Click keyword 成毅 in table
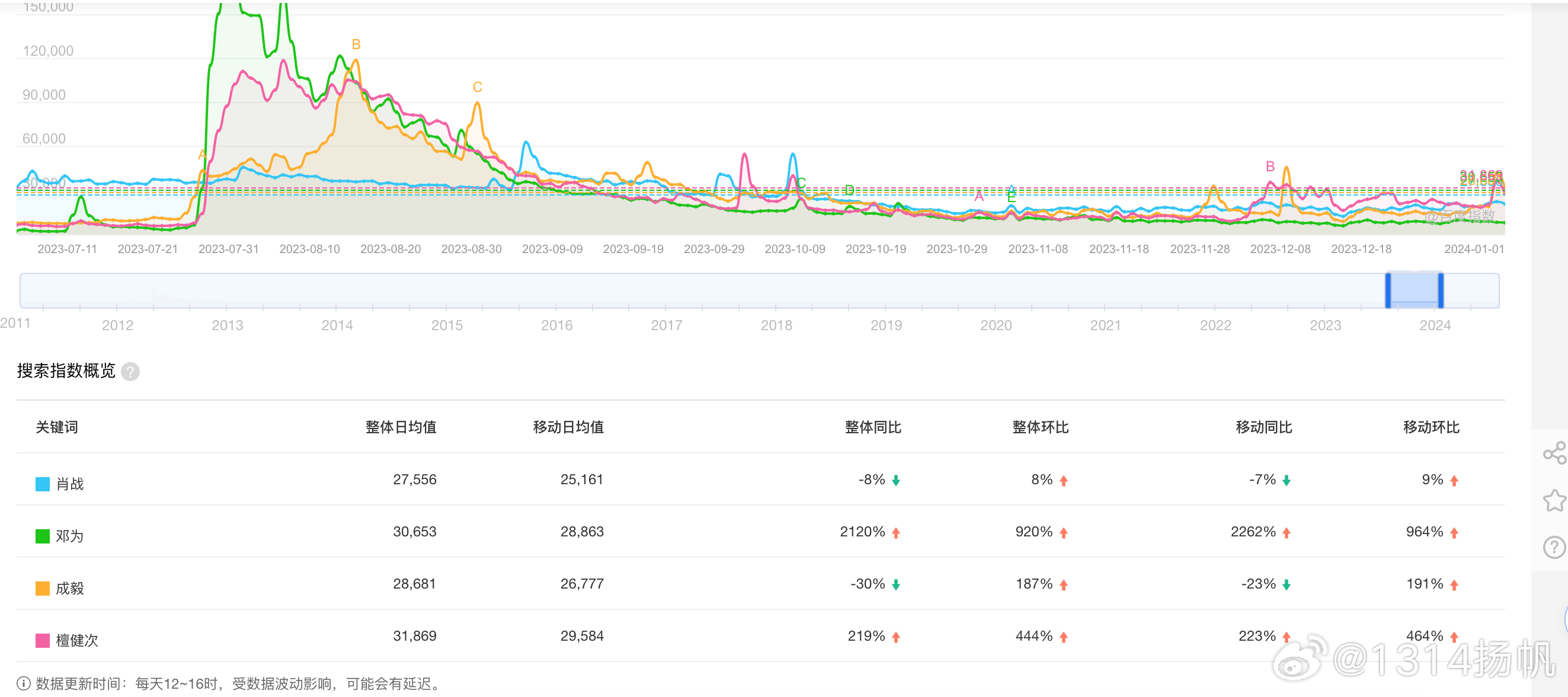Viewport: 1568px width, 697px height. point(70,588)
